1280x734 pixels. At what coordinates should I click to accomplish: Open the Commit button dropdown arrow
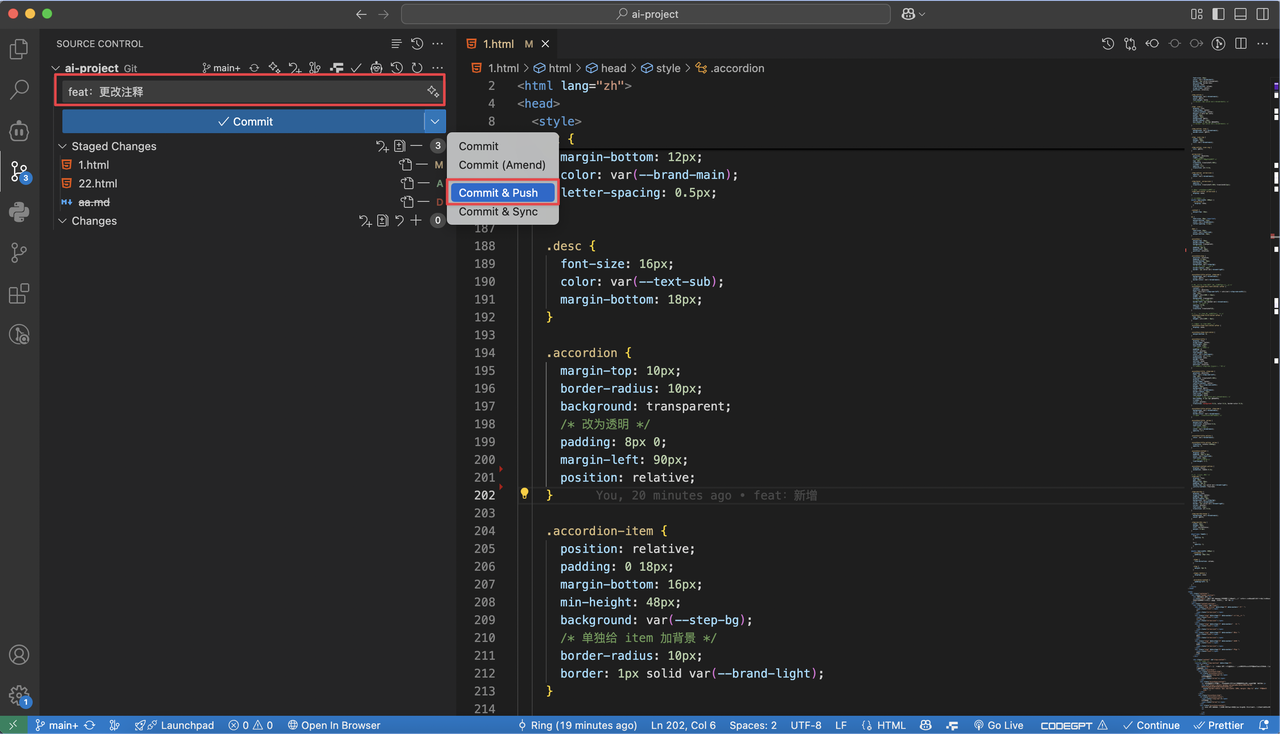(434, 121)
